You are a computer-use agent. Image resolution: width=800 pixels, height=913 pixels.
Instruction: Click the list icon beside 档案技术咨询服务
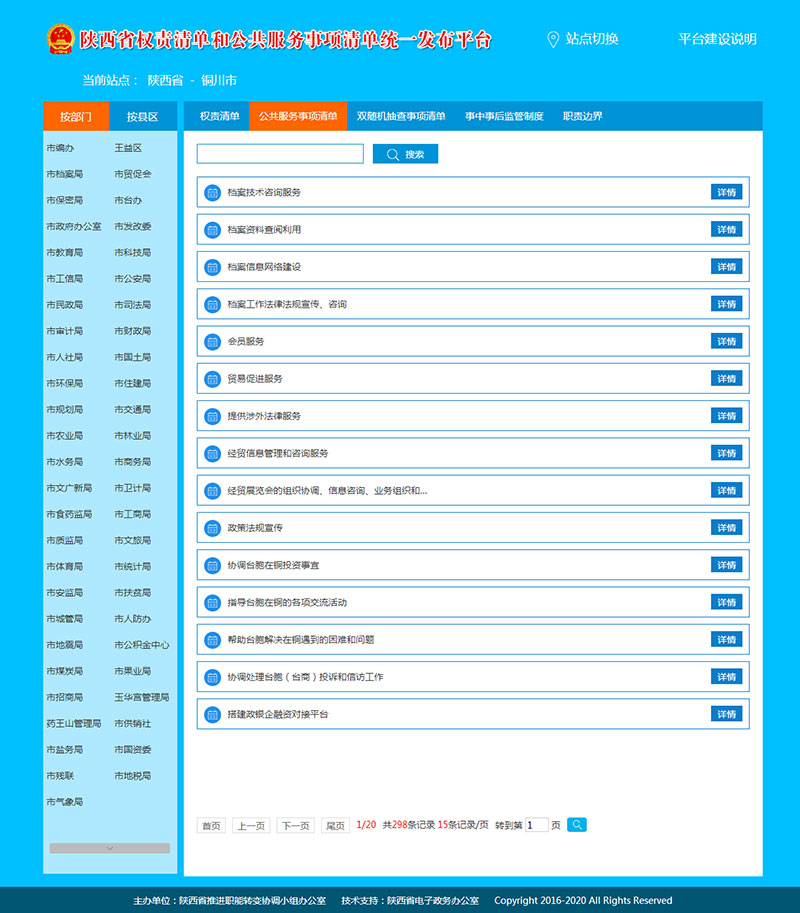pos(212,192)
